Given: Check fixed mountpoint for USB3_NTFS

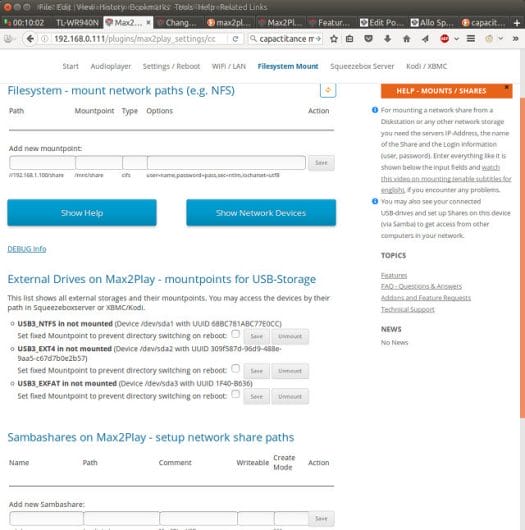Looking at the screenshot, I should pos(236,334).
